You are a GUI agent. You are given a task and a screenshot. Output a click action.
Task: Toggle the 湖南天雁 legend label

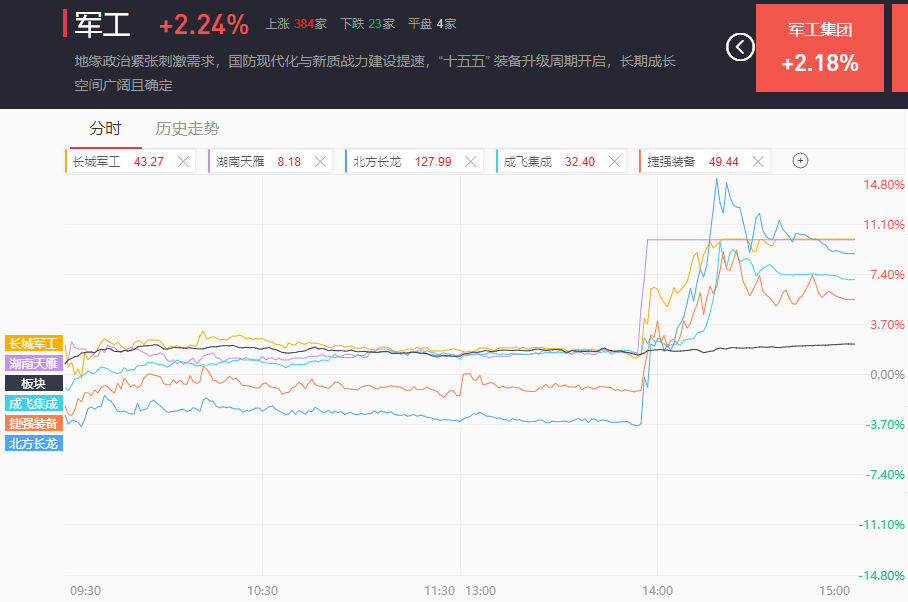click(35, 363)
